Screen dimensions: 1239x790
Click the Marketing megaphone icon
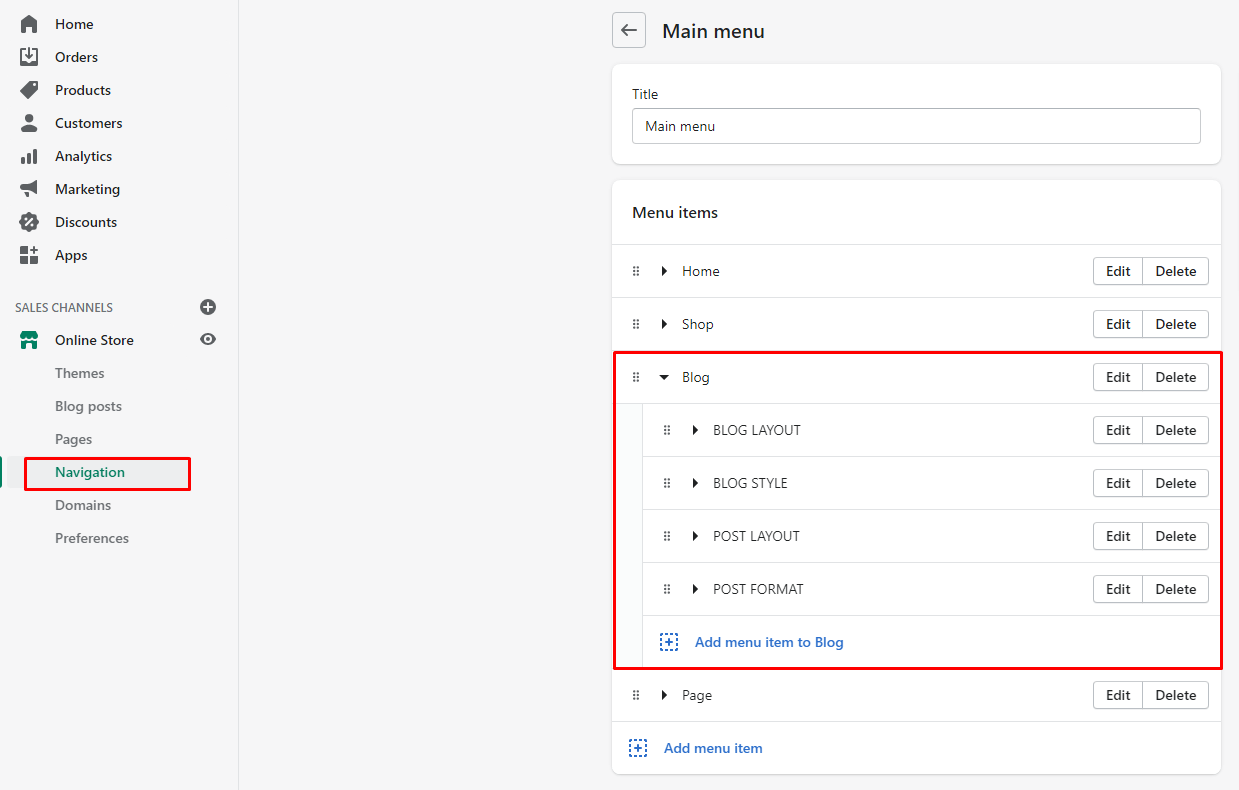click(29, 189)
